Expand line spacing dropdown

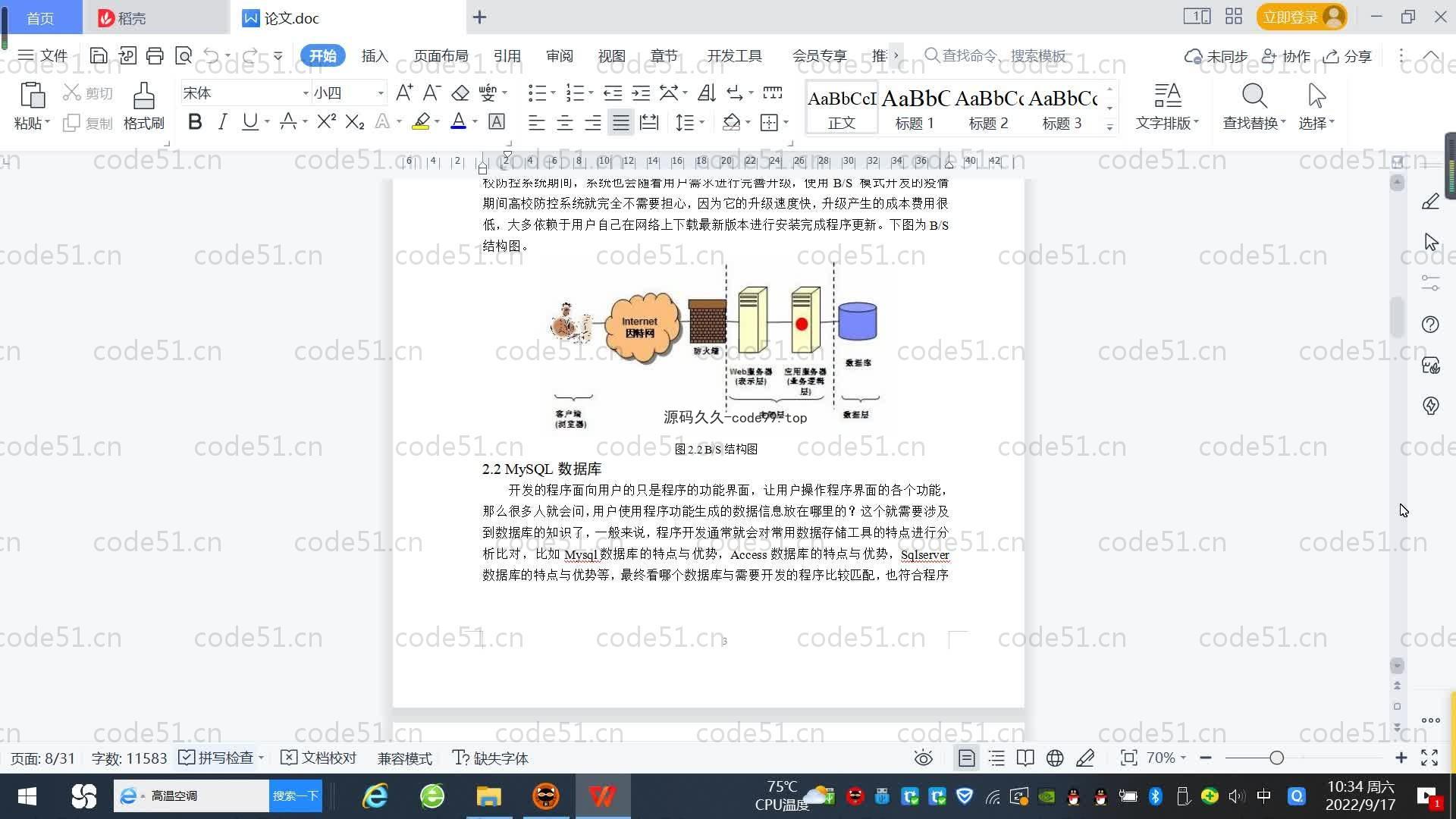tap(701, 122)
